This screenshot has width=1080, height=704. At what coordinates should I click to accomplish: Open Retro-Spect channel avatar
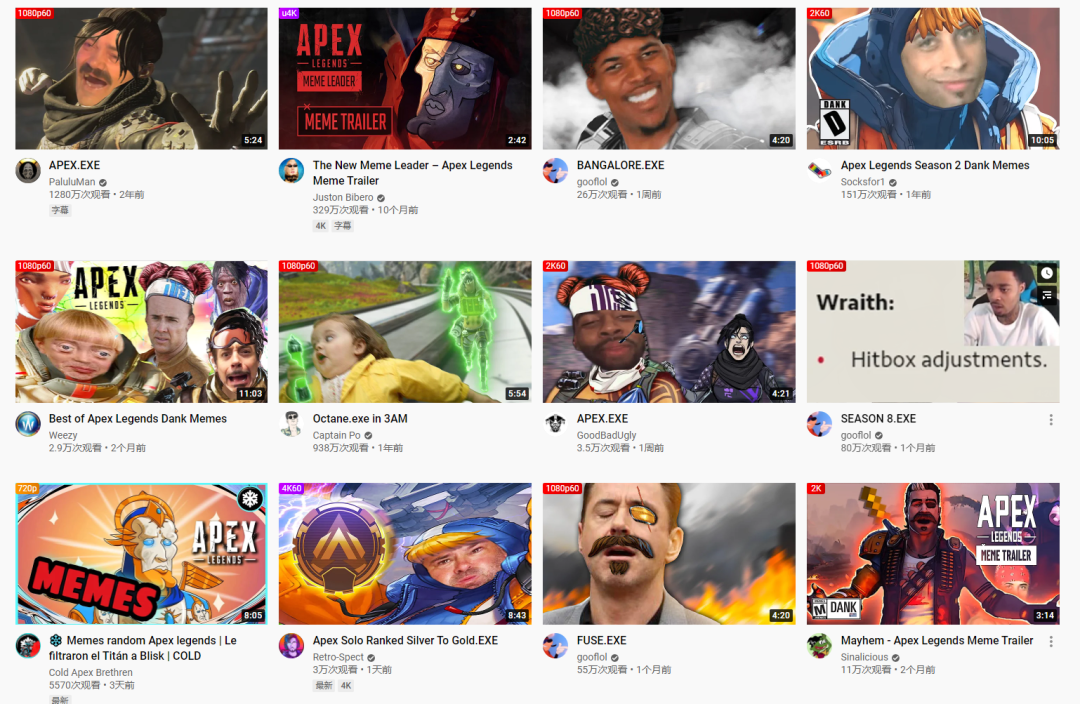291,645
